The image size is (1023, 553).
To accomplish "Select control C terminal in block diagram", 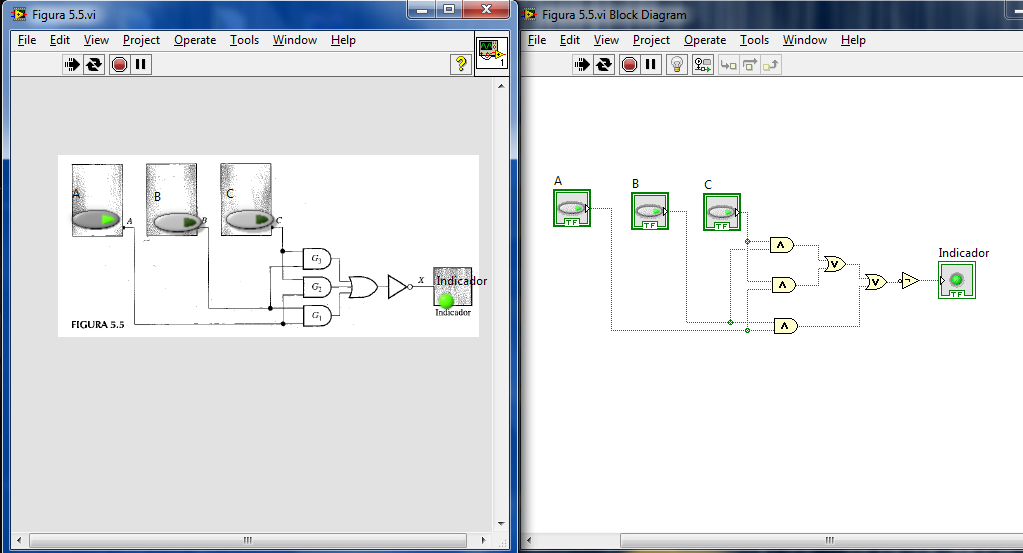I will point(722,212).
